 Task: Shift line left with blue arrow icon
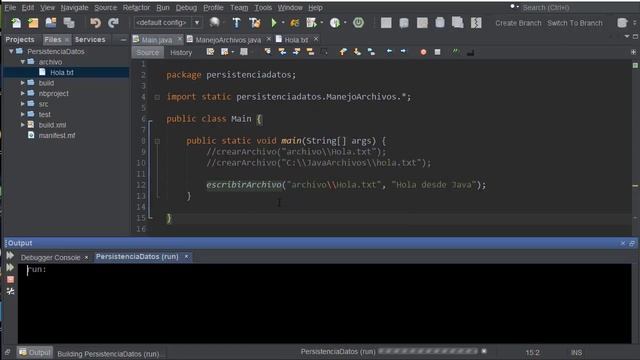tap(389, 51)
